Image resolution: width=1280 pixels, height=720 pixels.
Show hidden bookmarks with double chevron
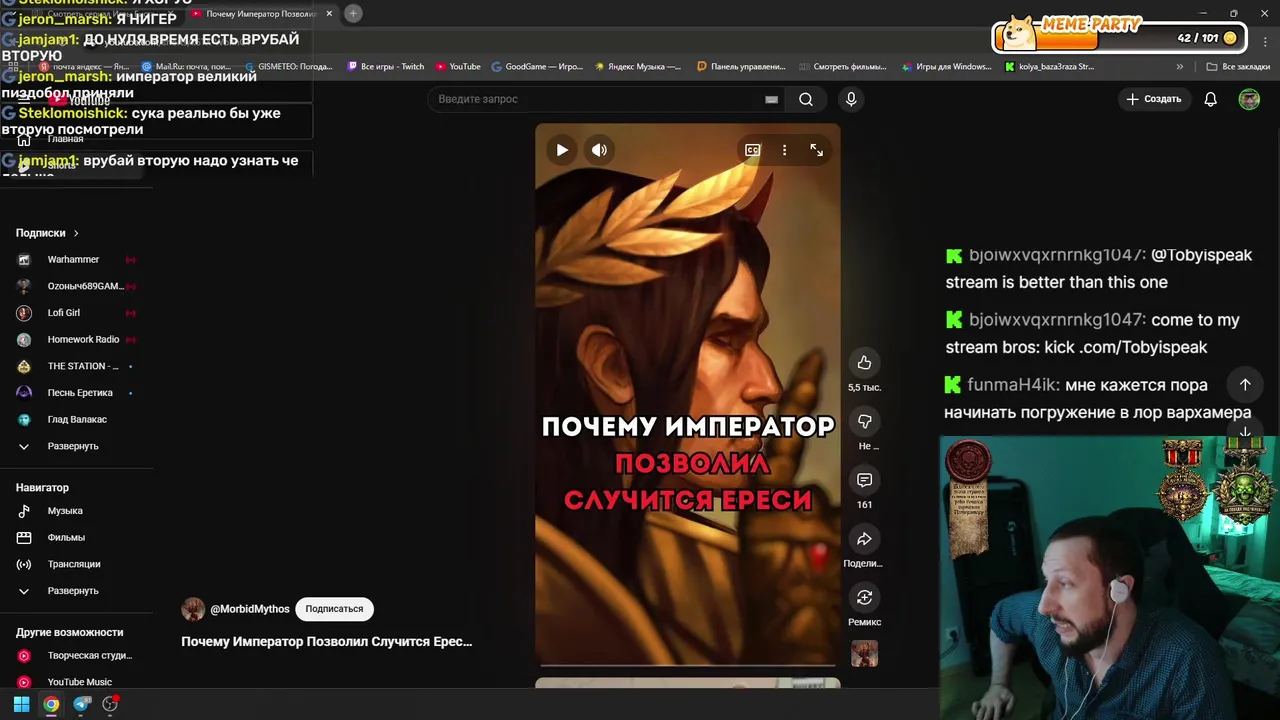click(x=1180, y=67)
